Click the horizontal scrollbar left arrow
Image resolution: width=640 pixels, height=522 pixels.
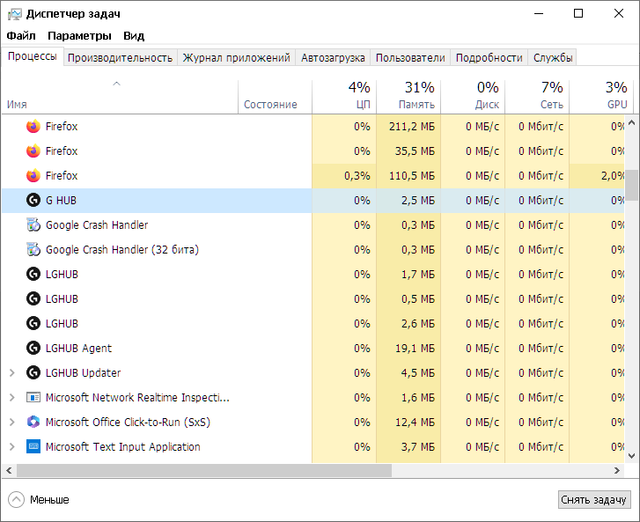(x=9, y=471)
